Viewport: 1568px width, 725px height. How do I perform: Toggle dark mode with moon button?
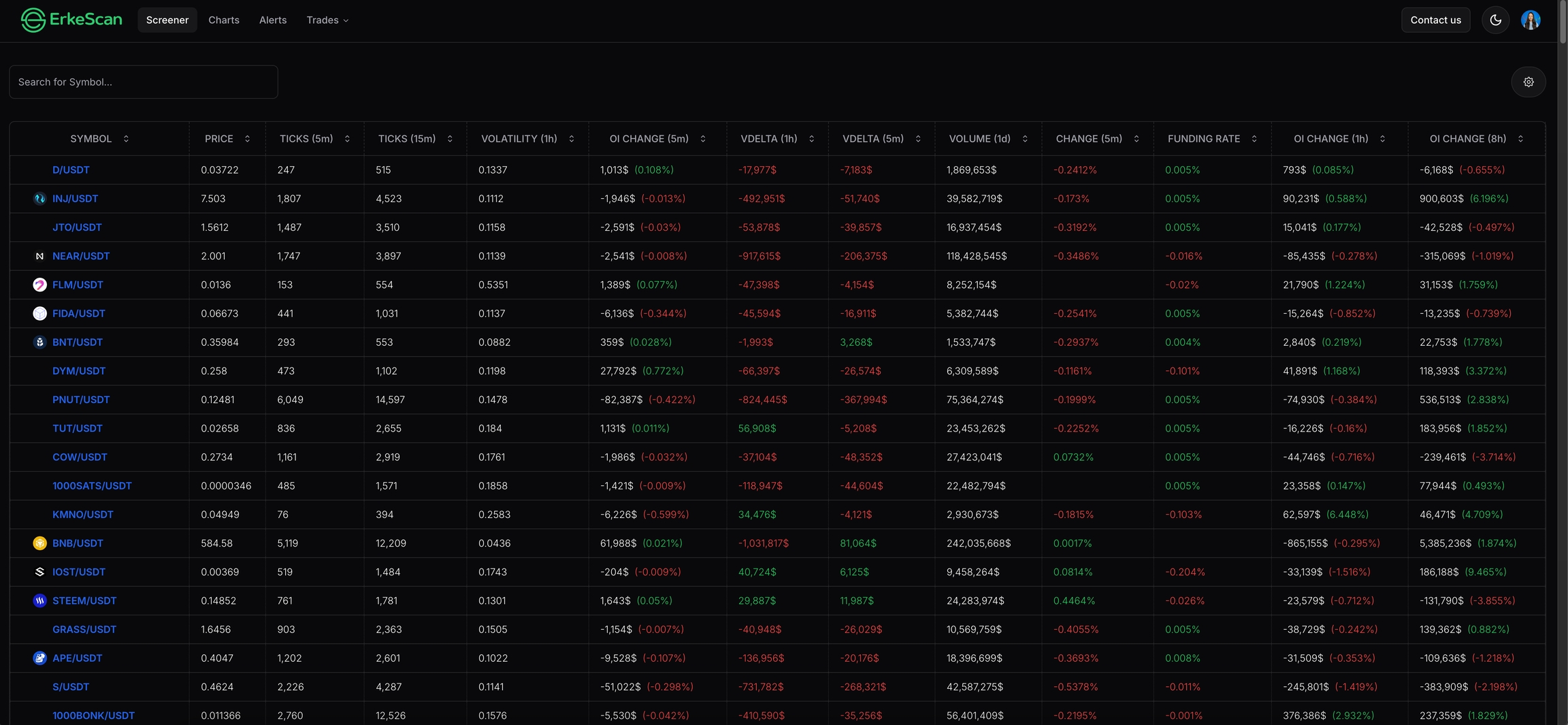coord(1495,20)
